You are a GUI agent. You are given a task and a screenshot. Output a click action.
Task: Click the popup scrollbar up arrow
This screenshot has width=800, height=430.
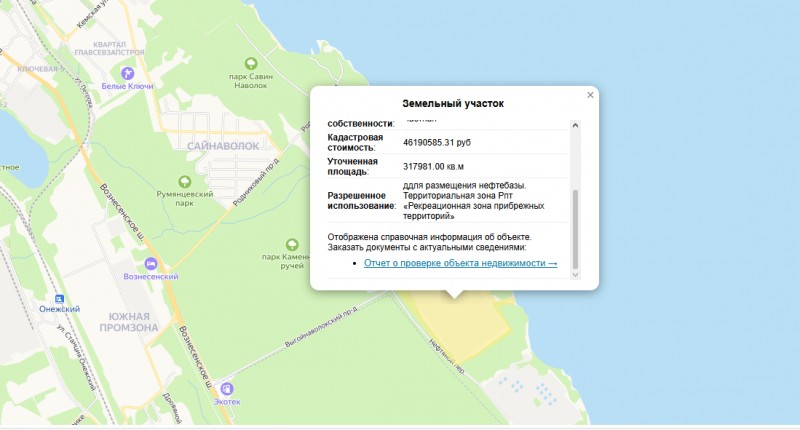coord(574,125)
